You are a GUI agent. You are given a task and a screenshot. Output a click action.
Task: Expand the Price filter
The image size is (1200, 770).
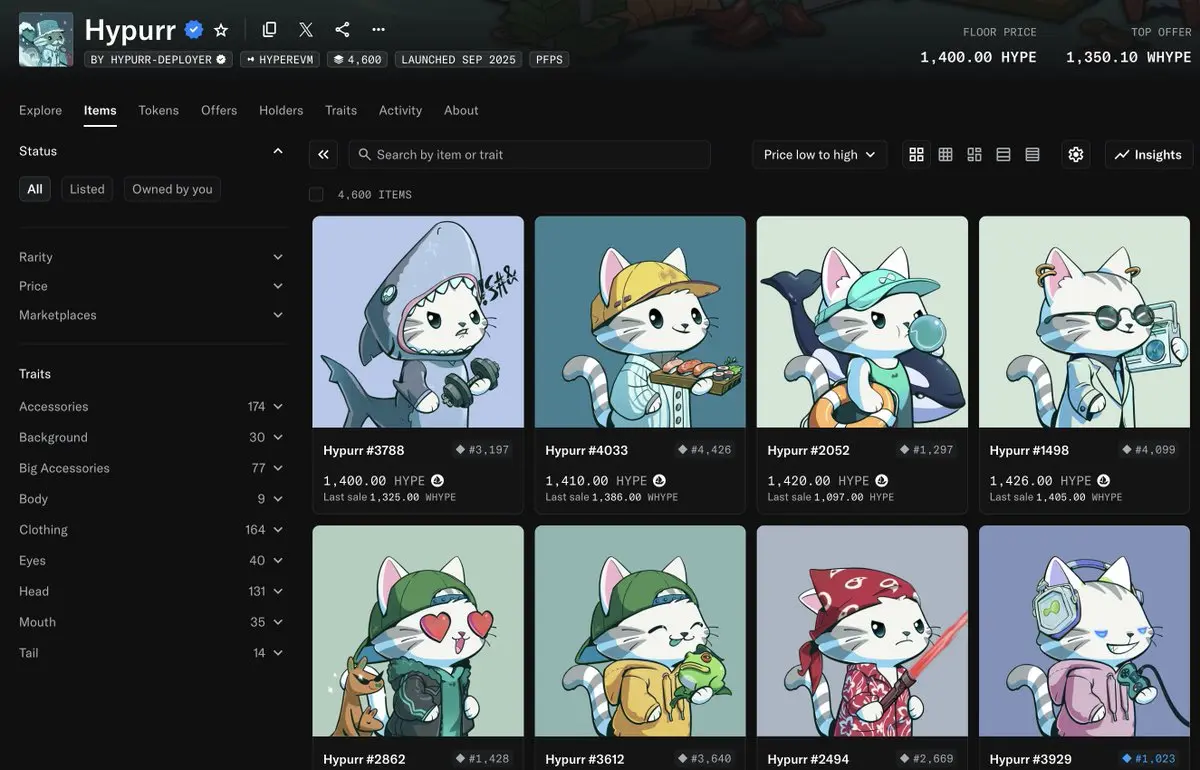(278, 286)
